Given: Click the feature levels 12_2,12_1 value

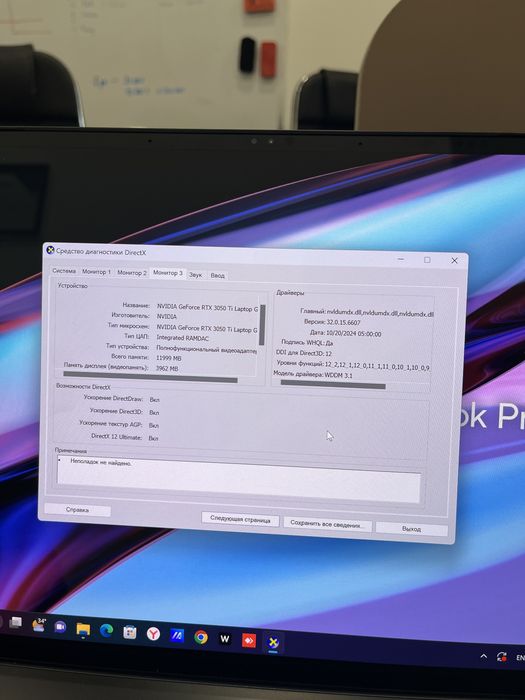Looking at the screenshot, I should click(377, 366).
